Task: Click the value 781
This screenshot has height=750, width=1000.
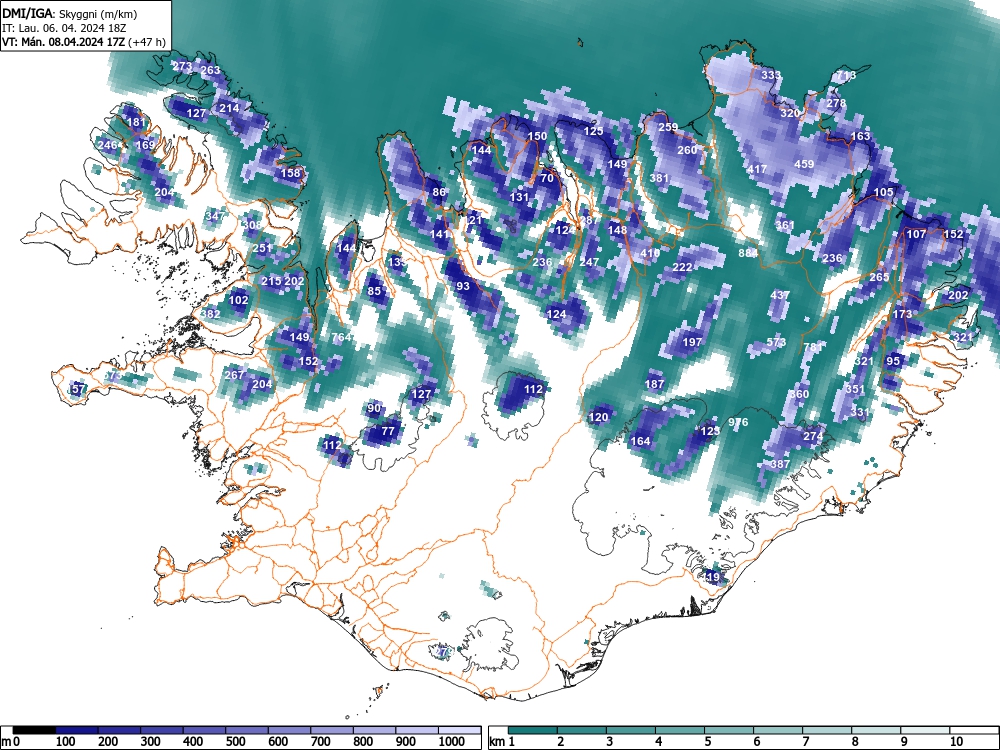Action: (x=813, y=346)
